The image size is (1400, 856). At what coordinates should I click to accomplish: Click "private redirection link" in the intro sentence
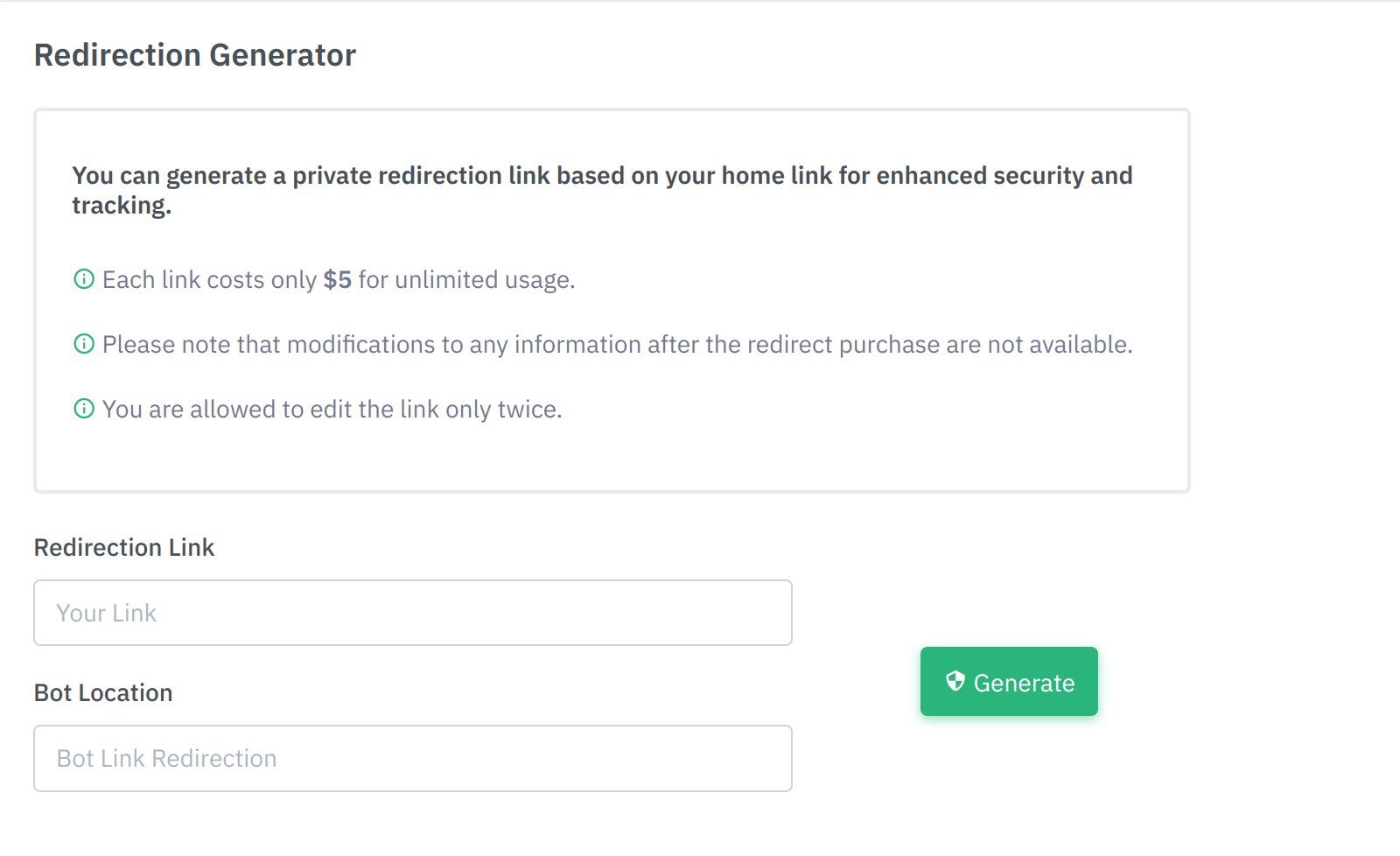click(x=422, y=176)
